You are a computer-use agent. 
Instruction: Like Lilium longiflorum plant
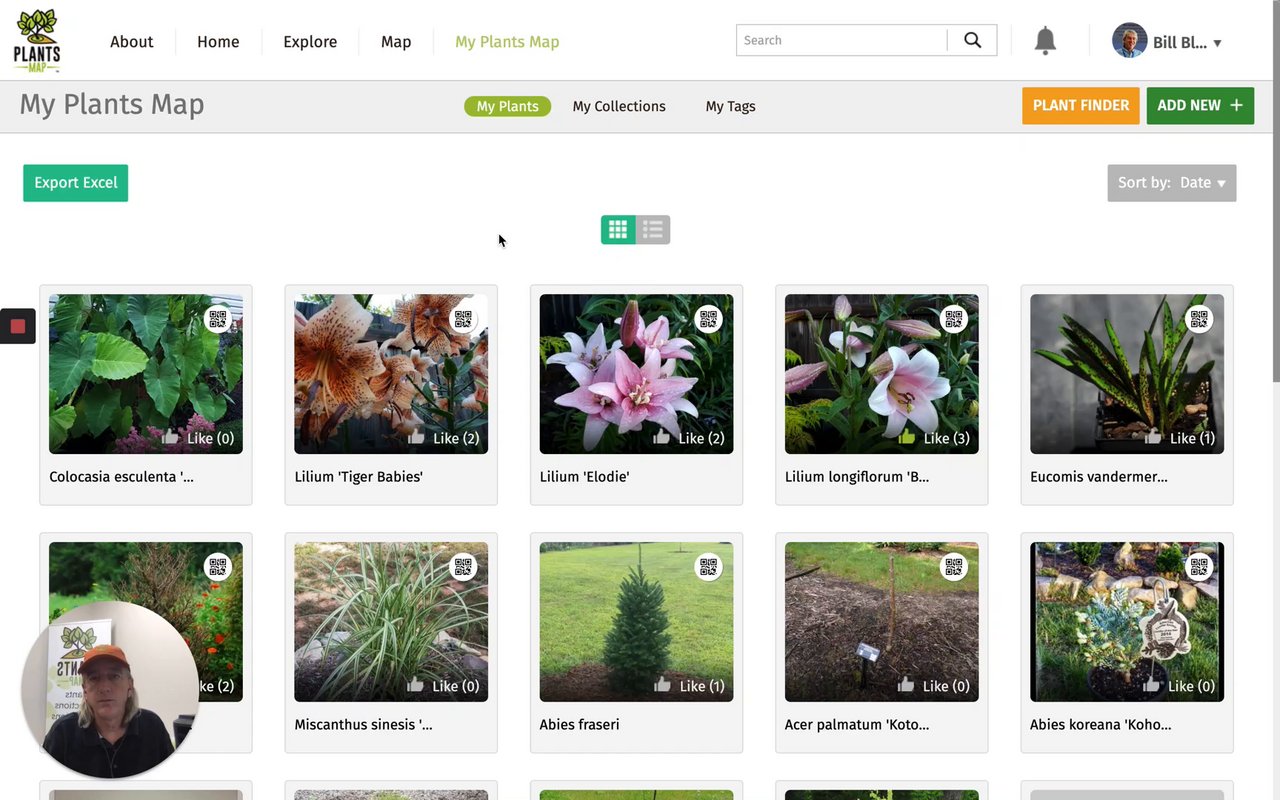coord(933,438)
